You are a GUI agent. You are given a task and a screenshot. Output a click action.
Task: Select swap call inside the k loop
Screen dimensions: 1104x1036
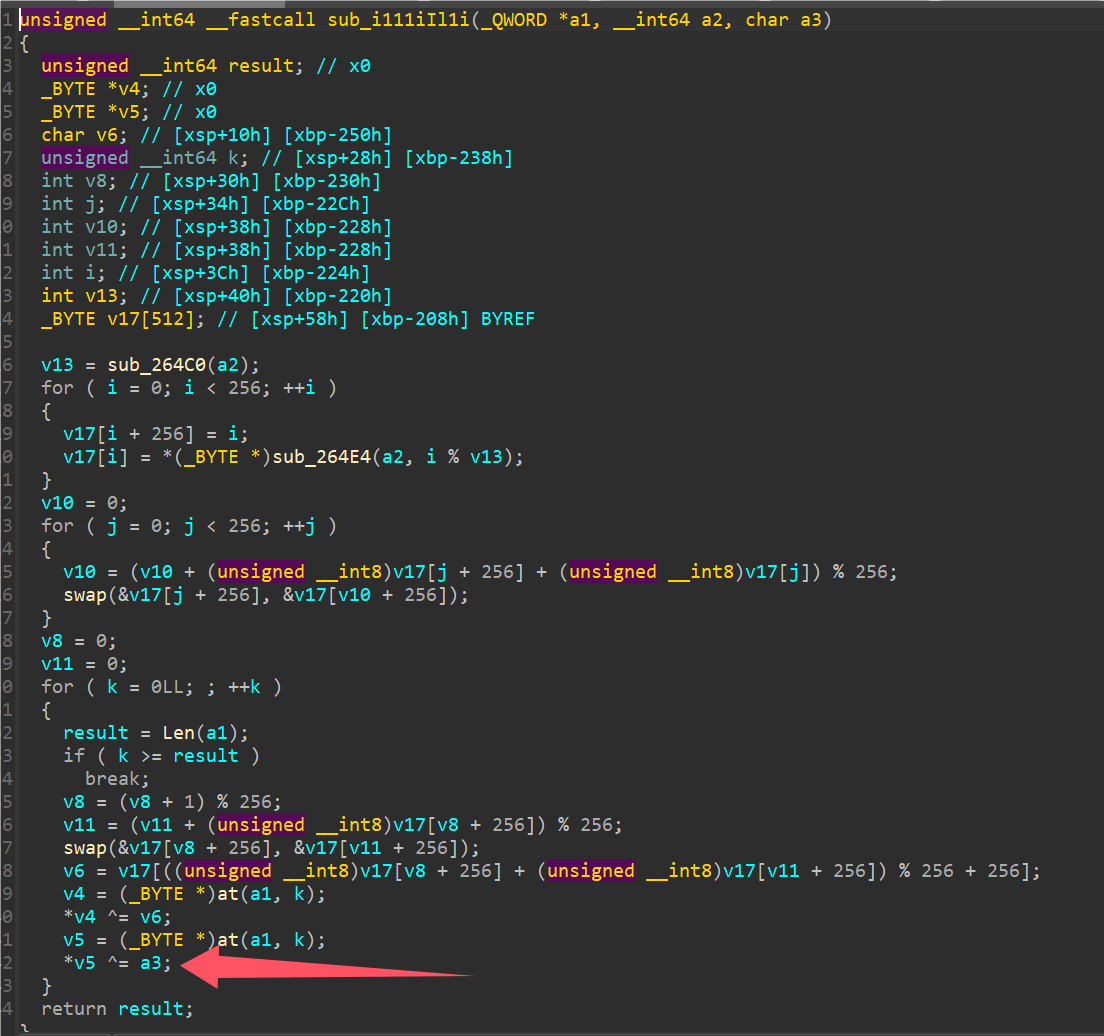[84, 847]
